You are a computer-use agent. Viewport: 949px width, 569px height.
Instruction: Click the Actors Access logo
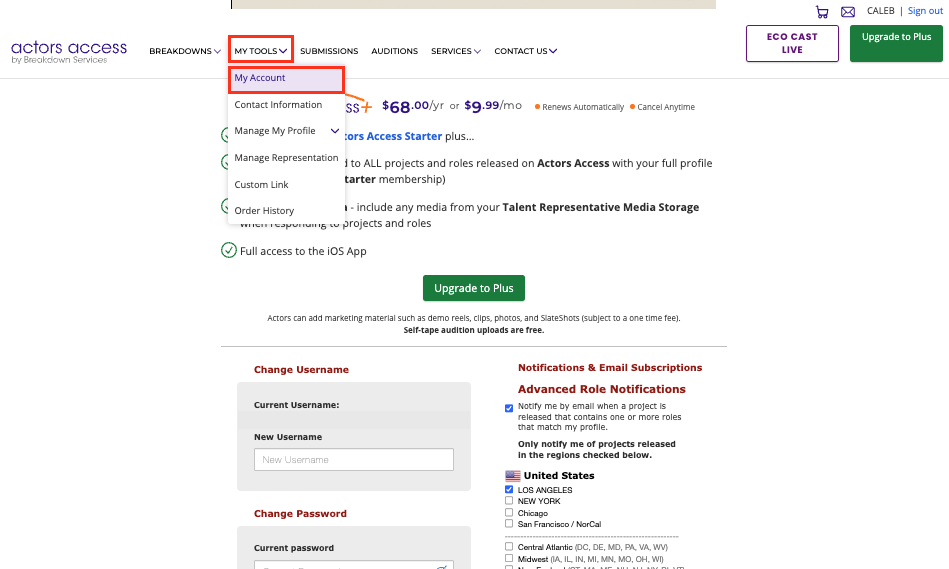coord(69,51)
